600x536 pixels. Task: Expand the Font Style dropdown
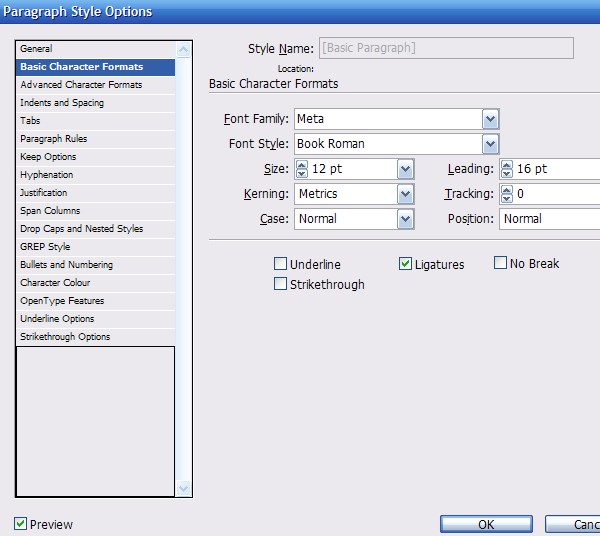tap(490, 144)
